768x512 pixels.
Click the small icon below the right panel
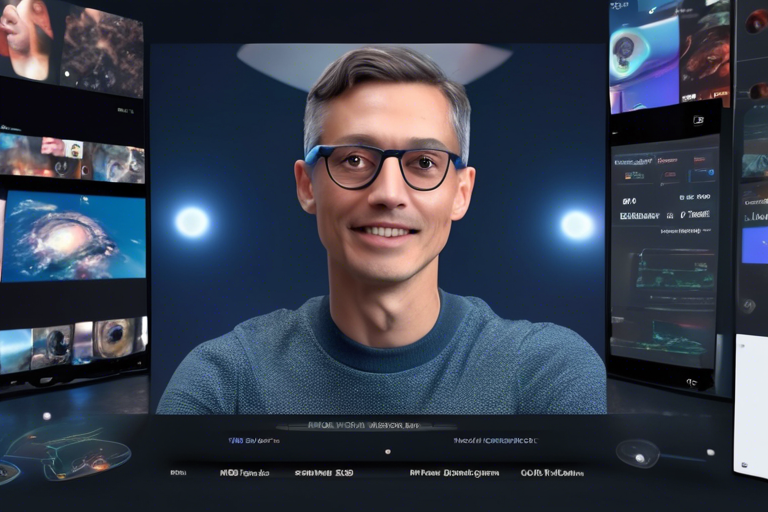(x=692, y=382)
